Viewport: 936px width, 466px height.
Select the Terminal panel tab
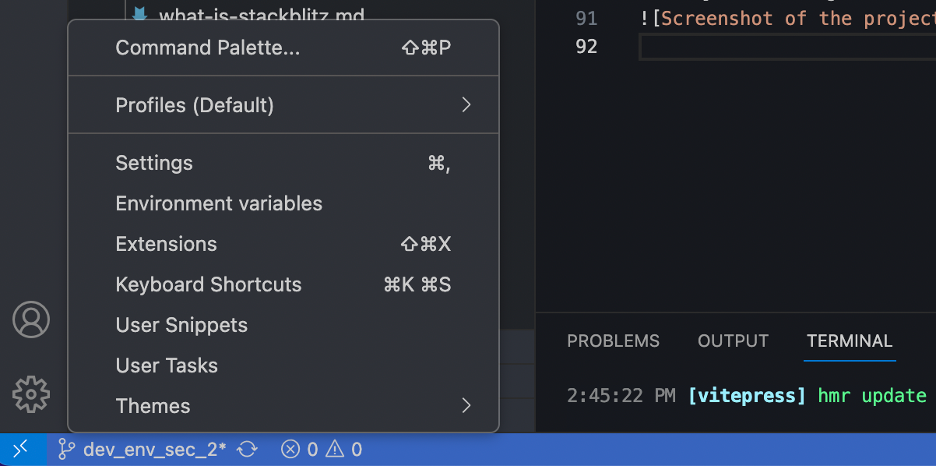pyautogui.click(x=849, y=341)
